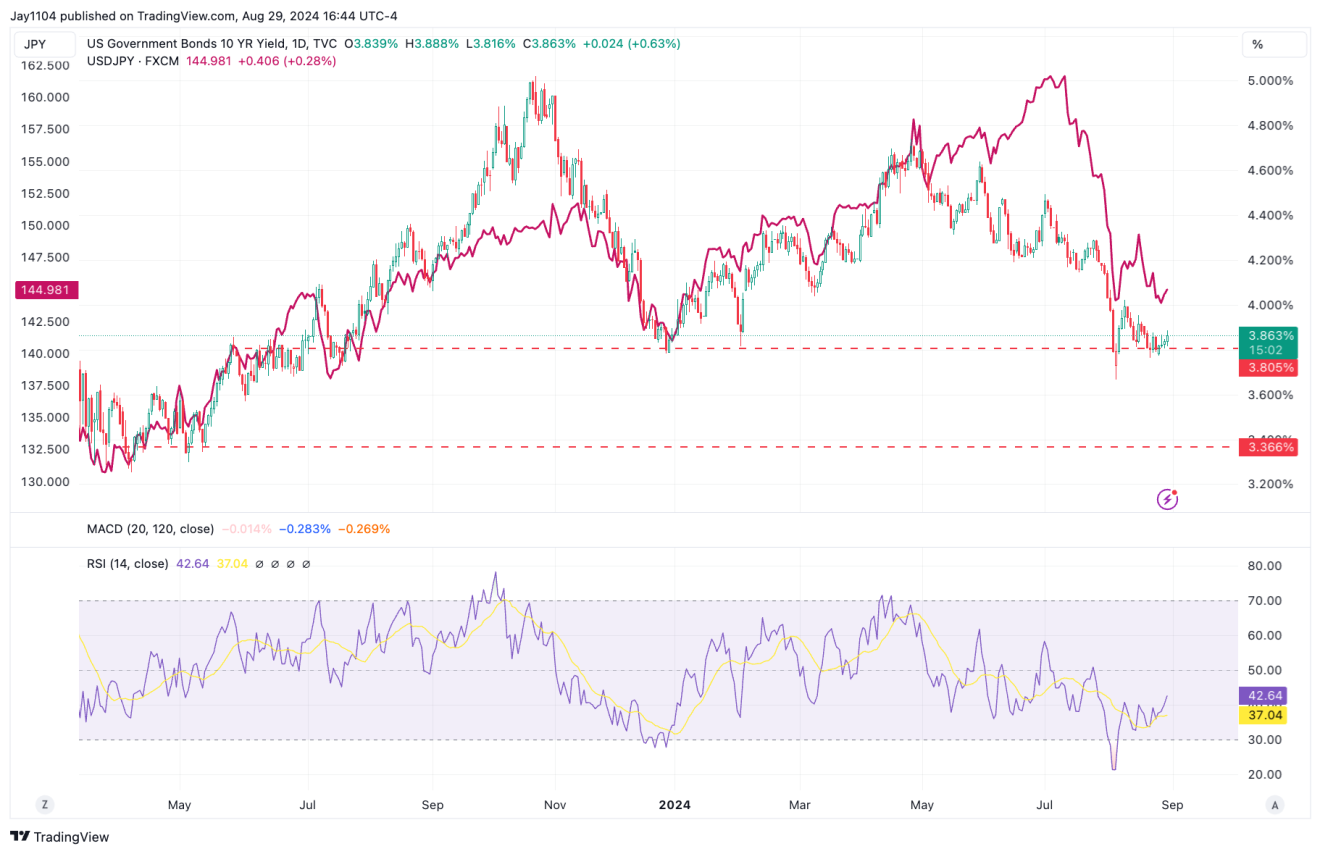Click the +0.406 (+0.28%) USDJPY change
This screenshot has height=854, width=1320.
click(286, 61)
